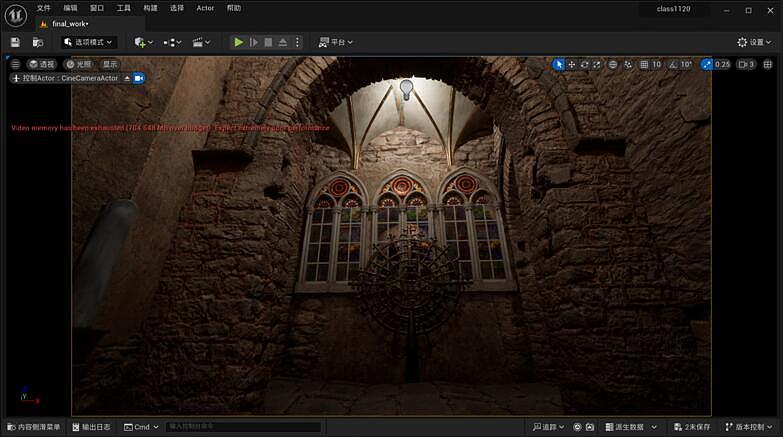Select the rotate gizmo tool
The width and height of the screenshot is (783, 437).
point(584,64)
